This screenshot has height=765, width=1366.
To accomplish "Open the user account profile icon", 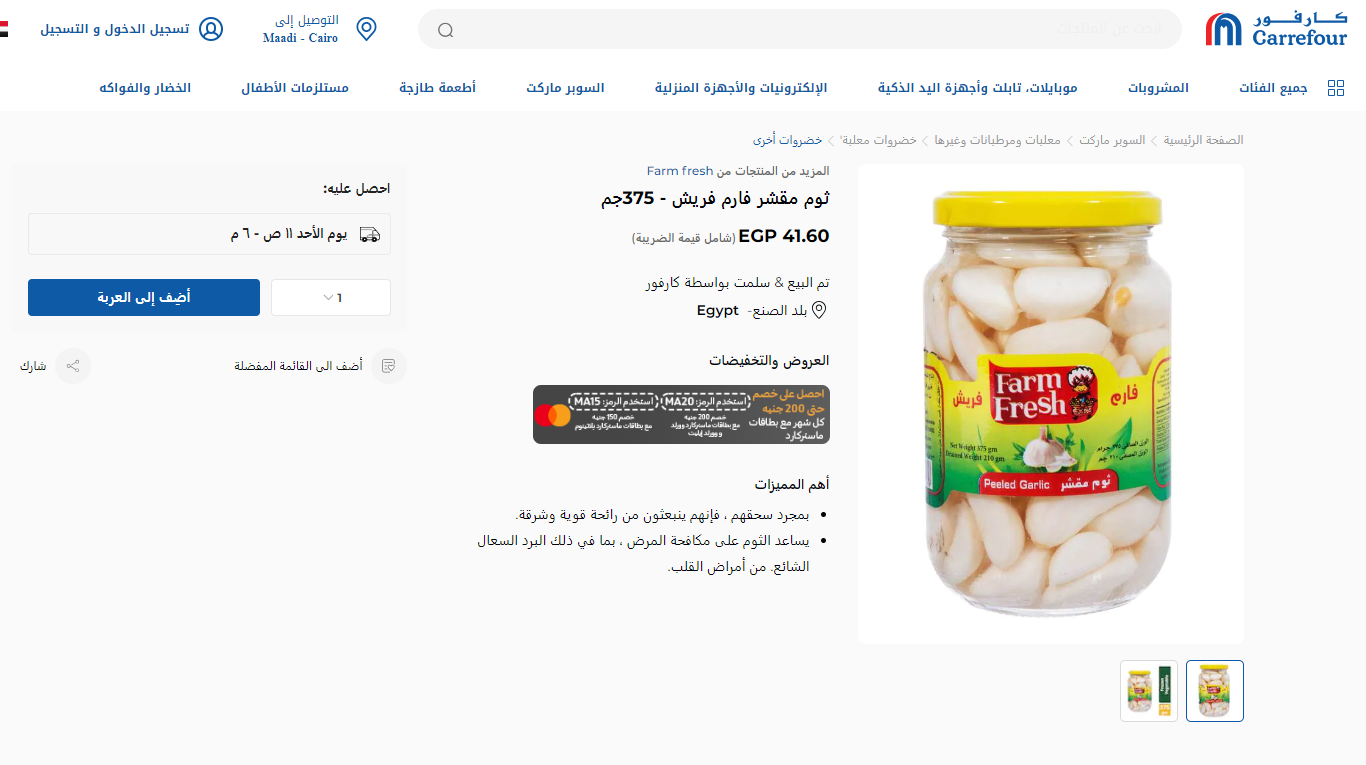I will pos(211,29).
